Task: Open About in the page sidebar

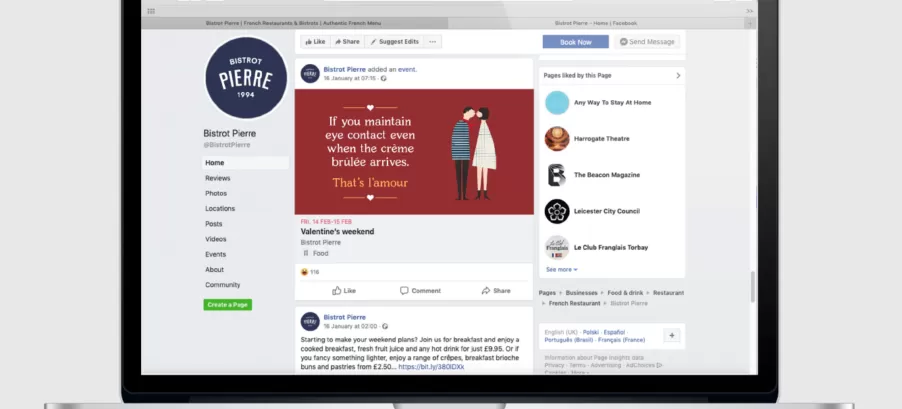Action: point(215,270)
